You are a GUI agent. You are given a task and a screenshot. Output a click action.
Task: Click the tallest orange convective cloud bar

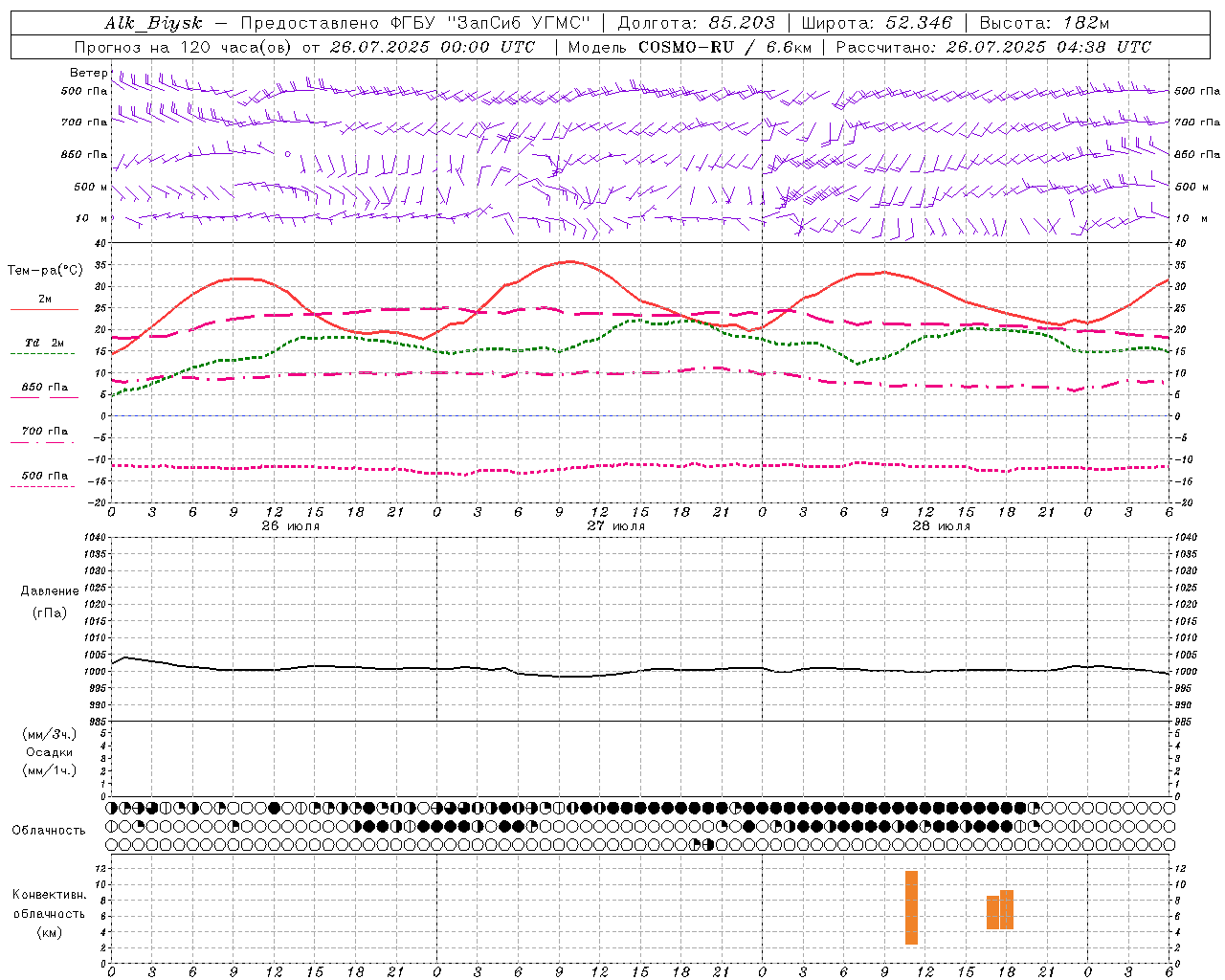(x=911, y=907)
